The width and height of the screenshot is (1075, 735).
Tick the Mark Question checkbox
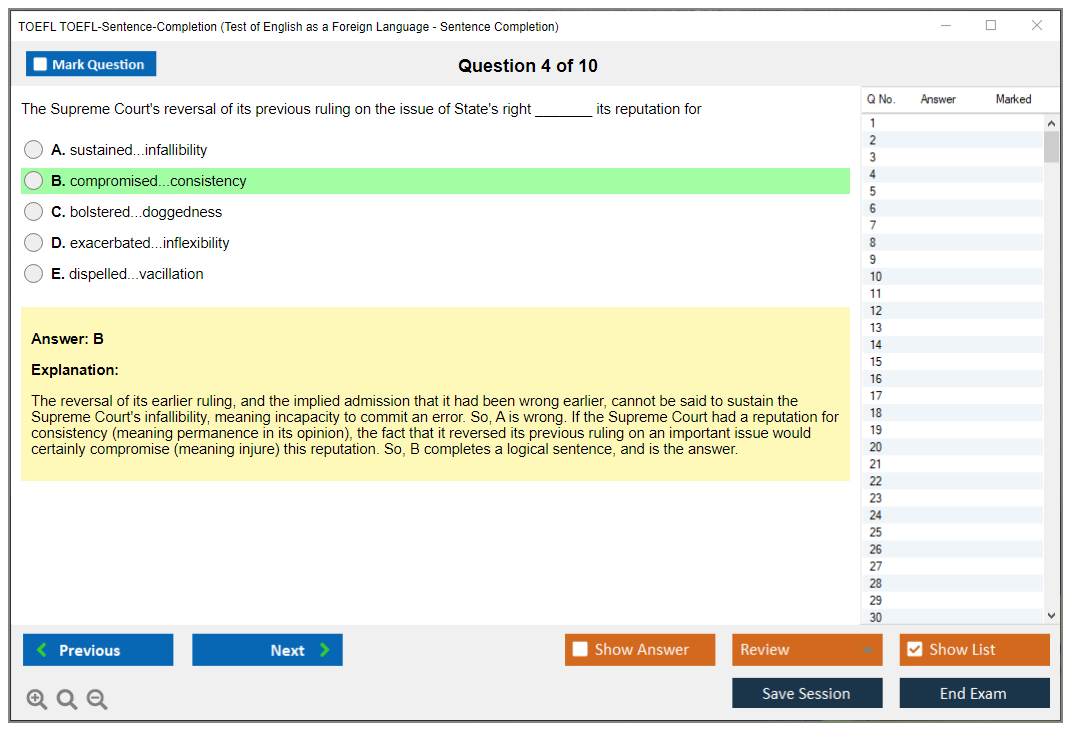(41, 65)
